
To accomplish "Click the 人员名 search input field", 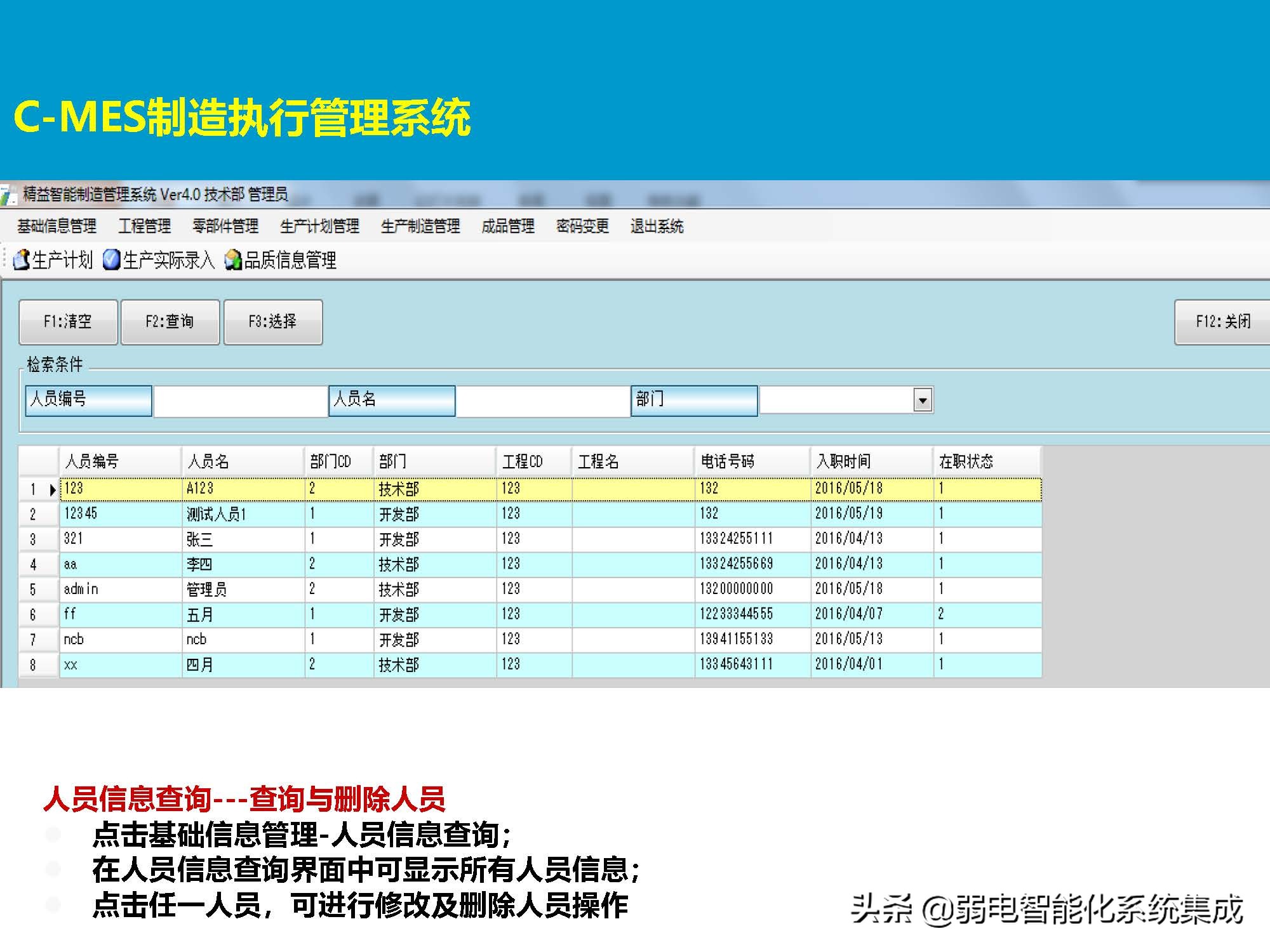I will click(x=543, y=401).
